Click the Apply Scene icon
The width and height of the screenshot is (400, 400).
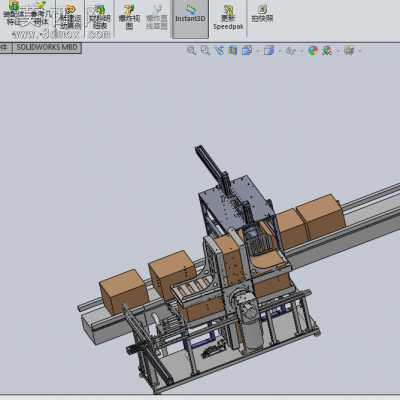pos(327,51)
